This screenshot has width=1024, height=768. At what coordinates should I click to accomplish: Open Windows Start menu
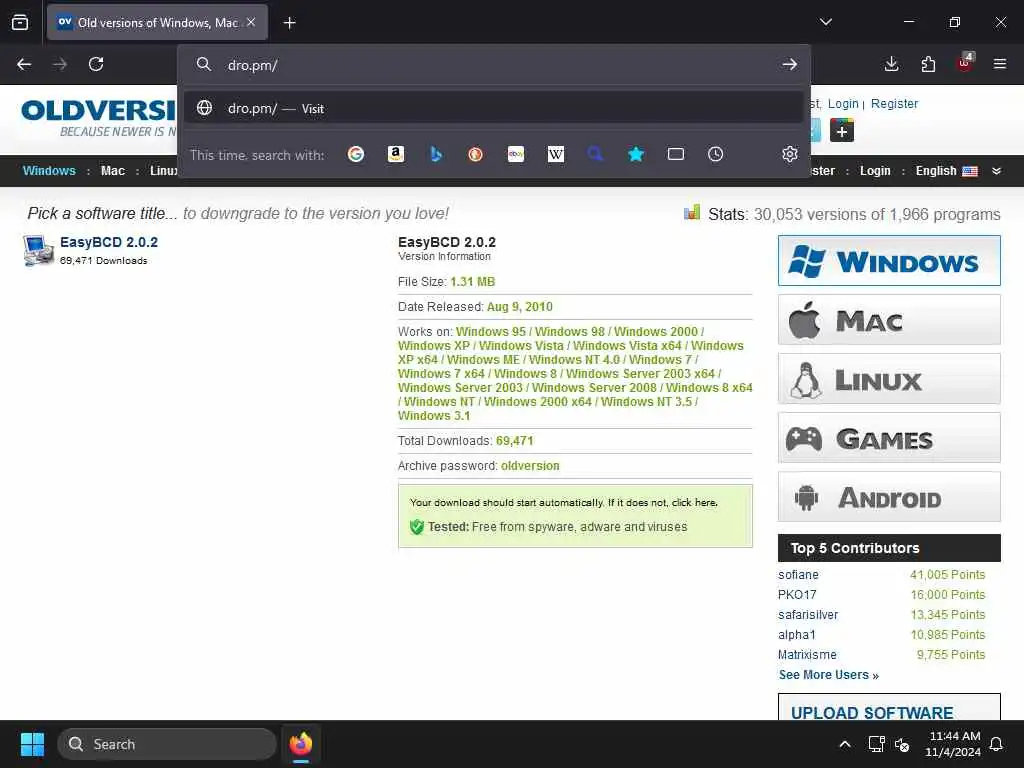point(32,744)
